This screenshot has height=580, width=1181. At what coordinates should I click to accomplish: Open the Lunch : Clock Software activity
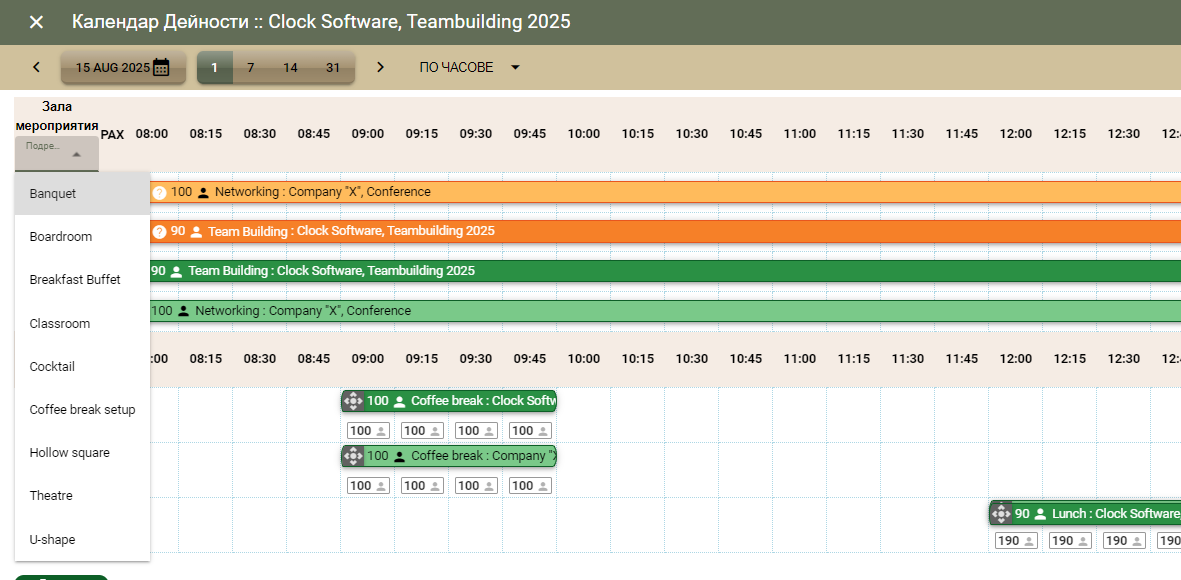point(1085,514)
